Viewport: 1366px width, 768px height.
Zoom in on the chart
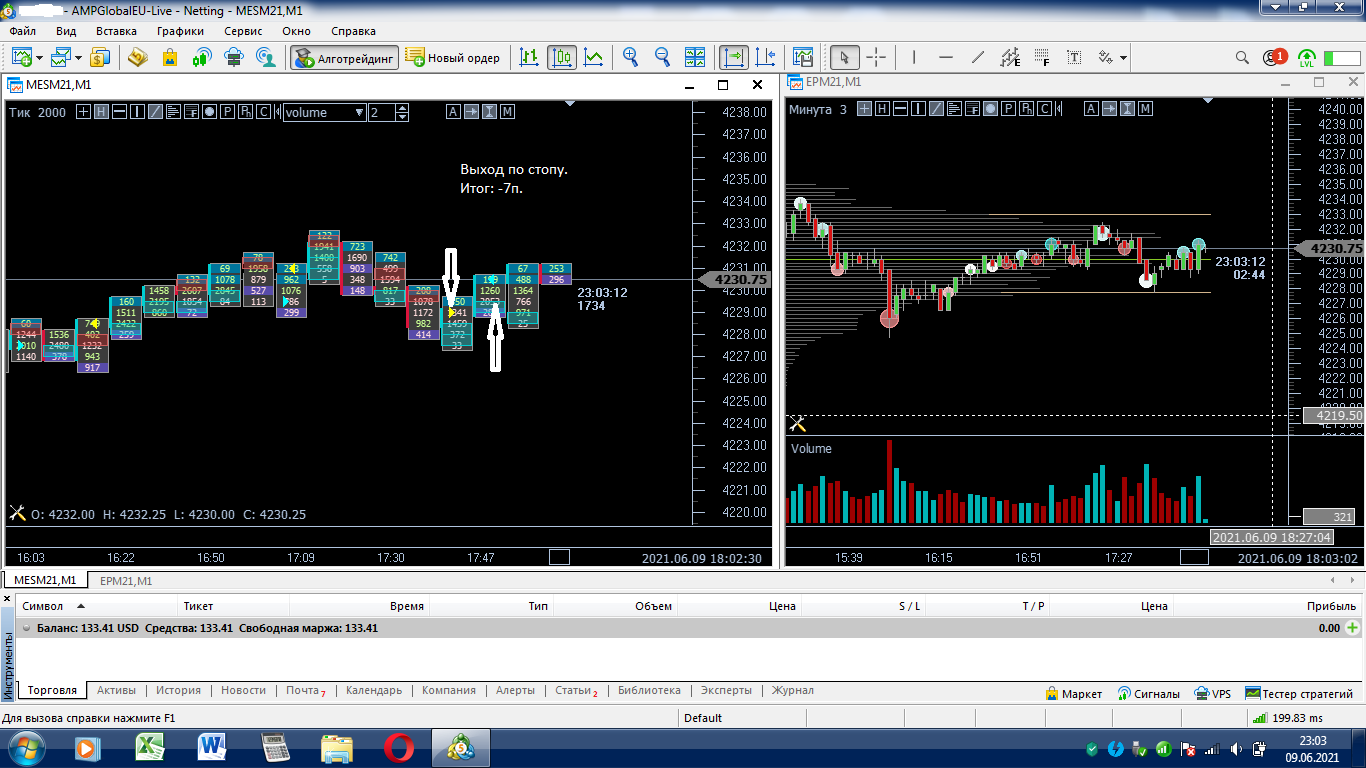(x=631, y=57)
